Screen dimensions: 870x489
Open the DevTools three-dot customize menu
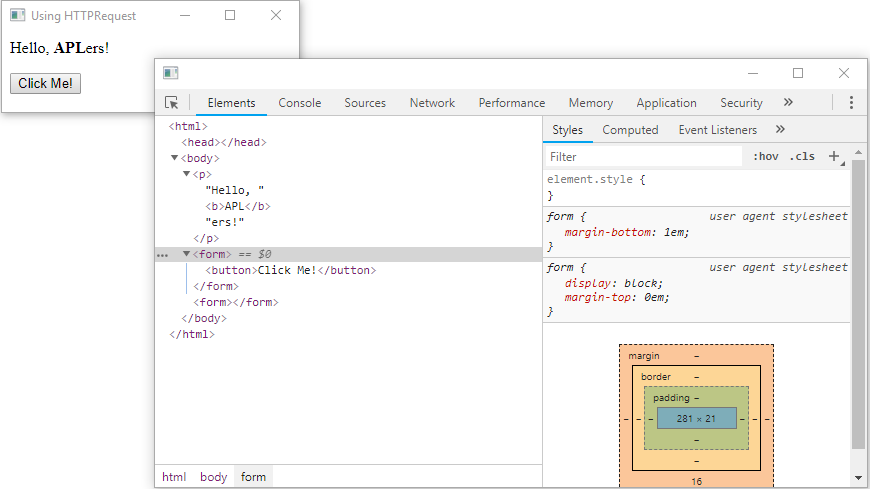coord(851,103)
